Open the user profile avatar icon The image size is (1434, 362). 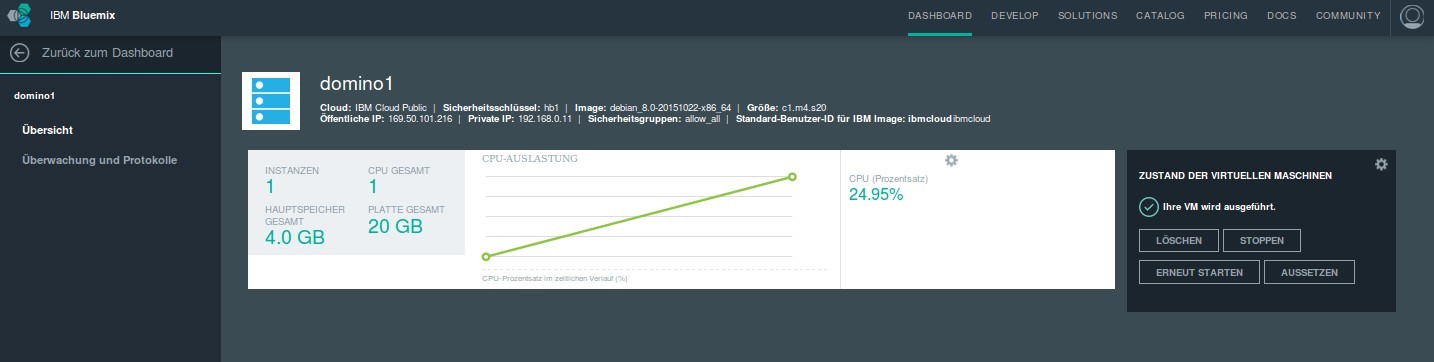[1412, 17]
